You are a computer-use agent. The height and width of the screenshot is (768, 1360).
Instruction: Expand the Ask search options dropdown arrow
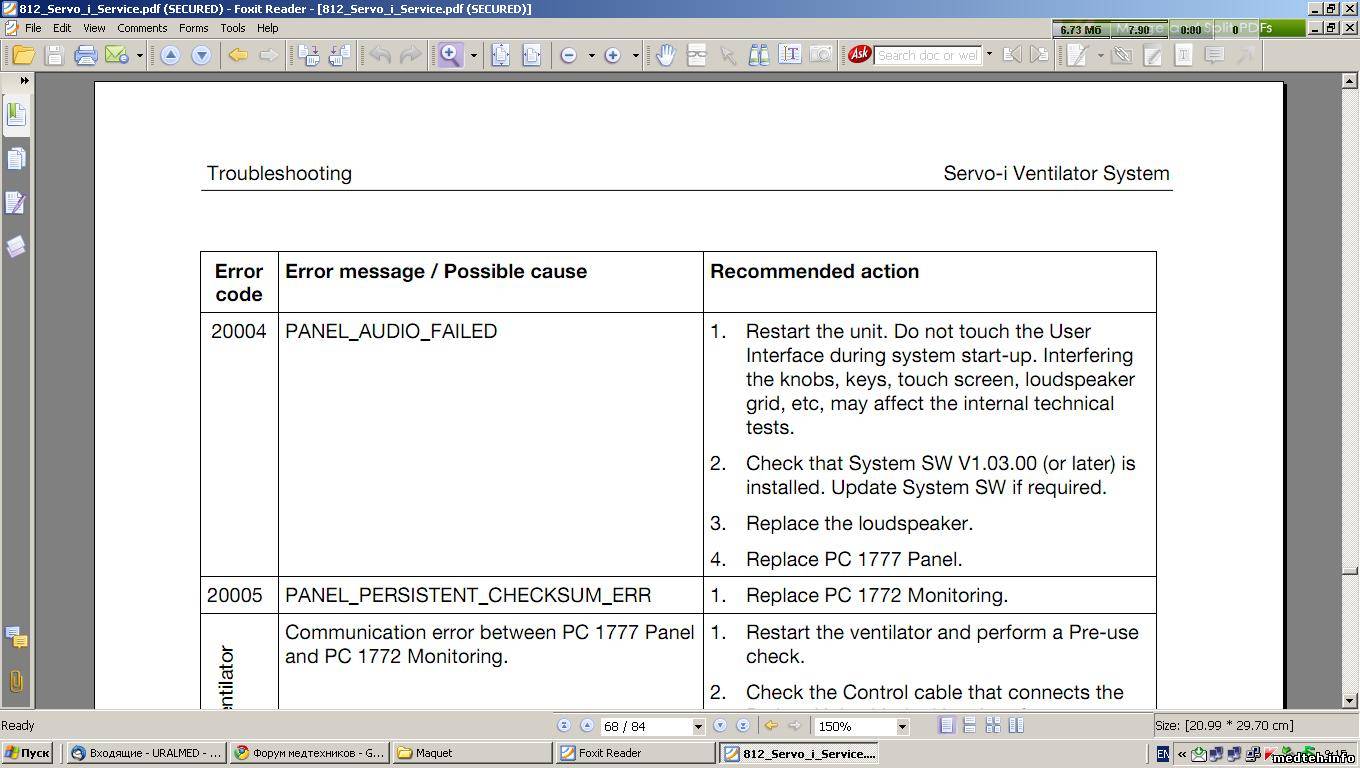coord(989,55)
